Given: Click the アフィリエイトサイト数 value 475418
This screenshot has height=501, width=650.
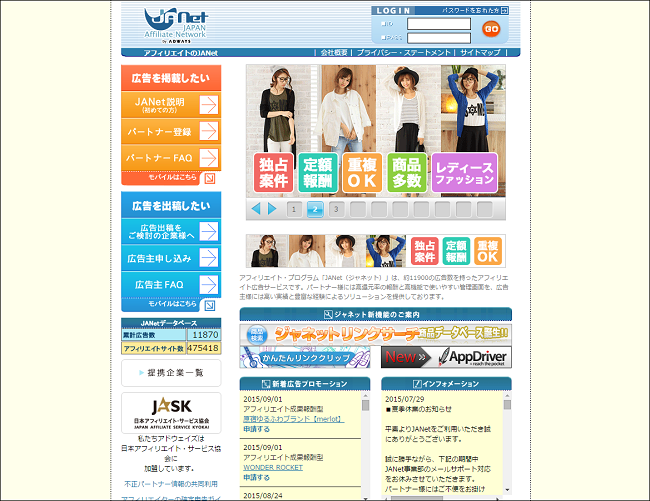Looking at the screenshot, I should coord(204,348).
